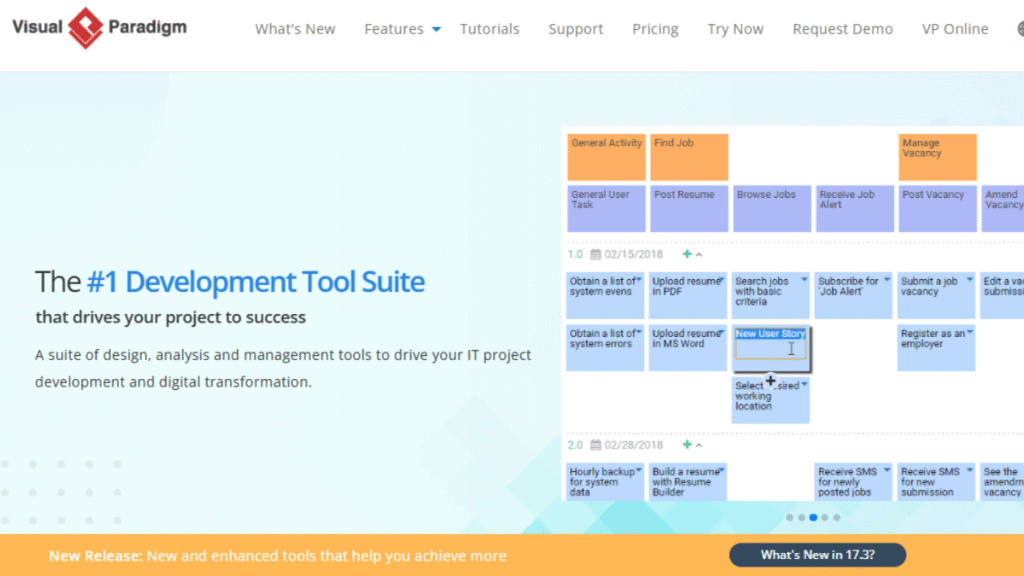This screenshot has height=576, width=1024.
Task: Select the Tutorials navigation item
Action: [x=490, y=29]
